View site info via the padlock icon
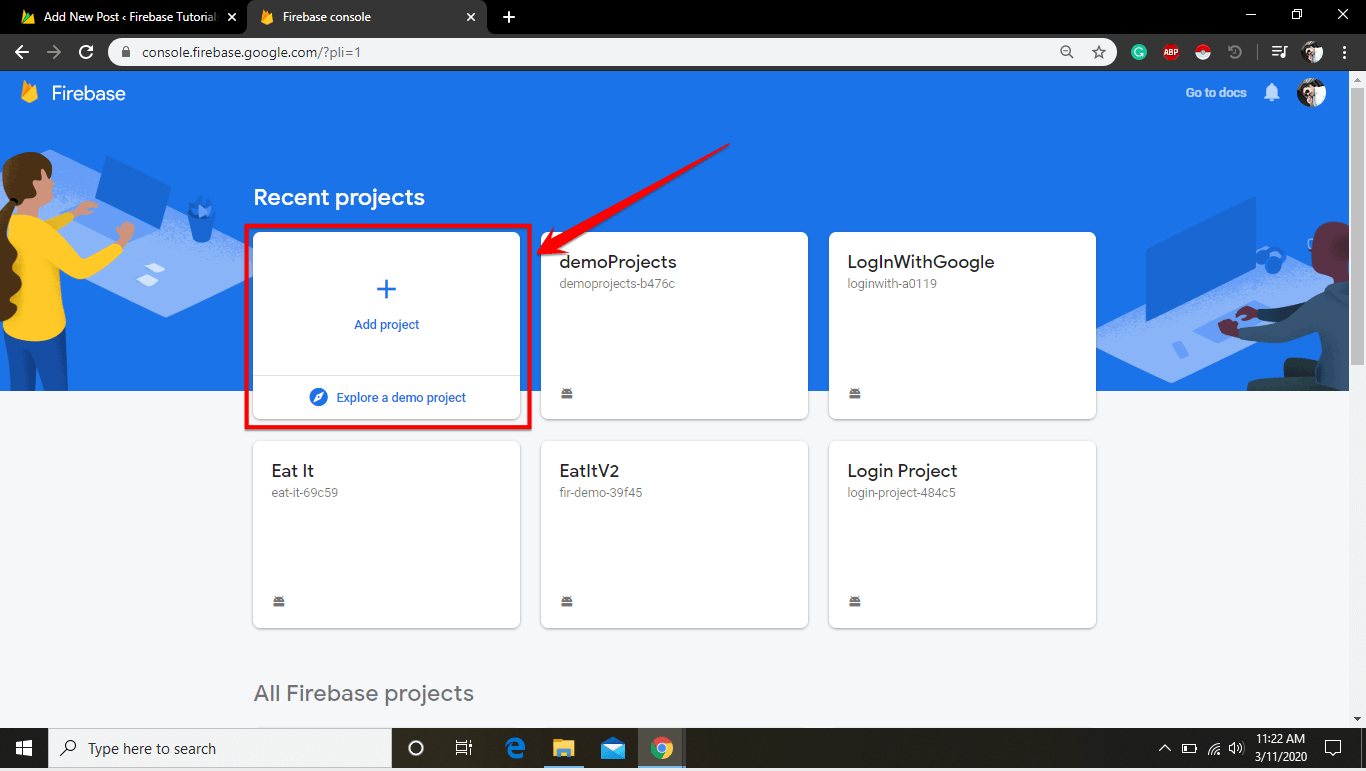Image resolution: width=1366 pixels, height=771 pixels. point(125,52)
